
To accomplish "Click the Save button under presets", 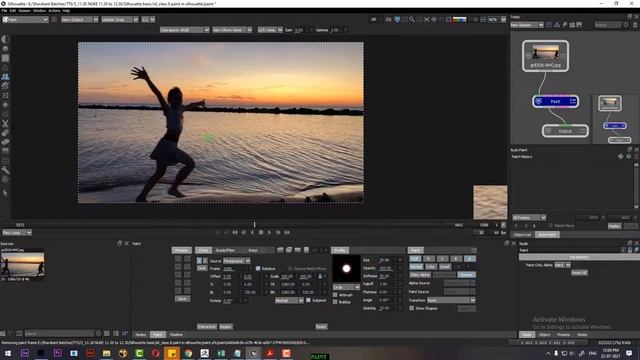I will (x=182, y=299).
